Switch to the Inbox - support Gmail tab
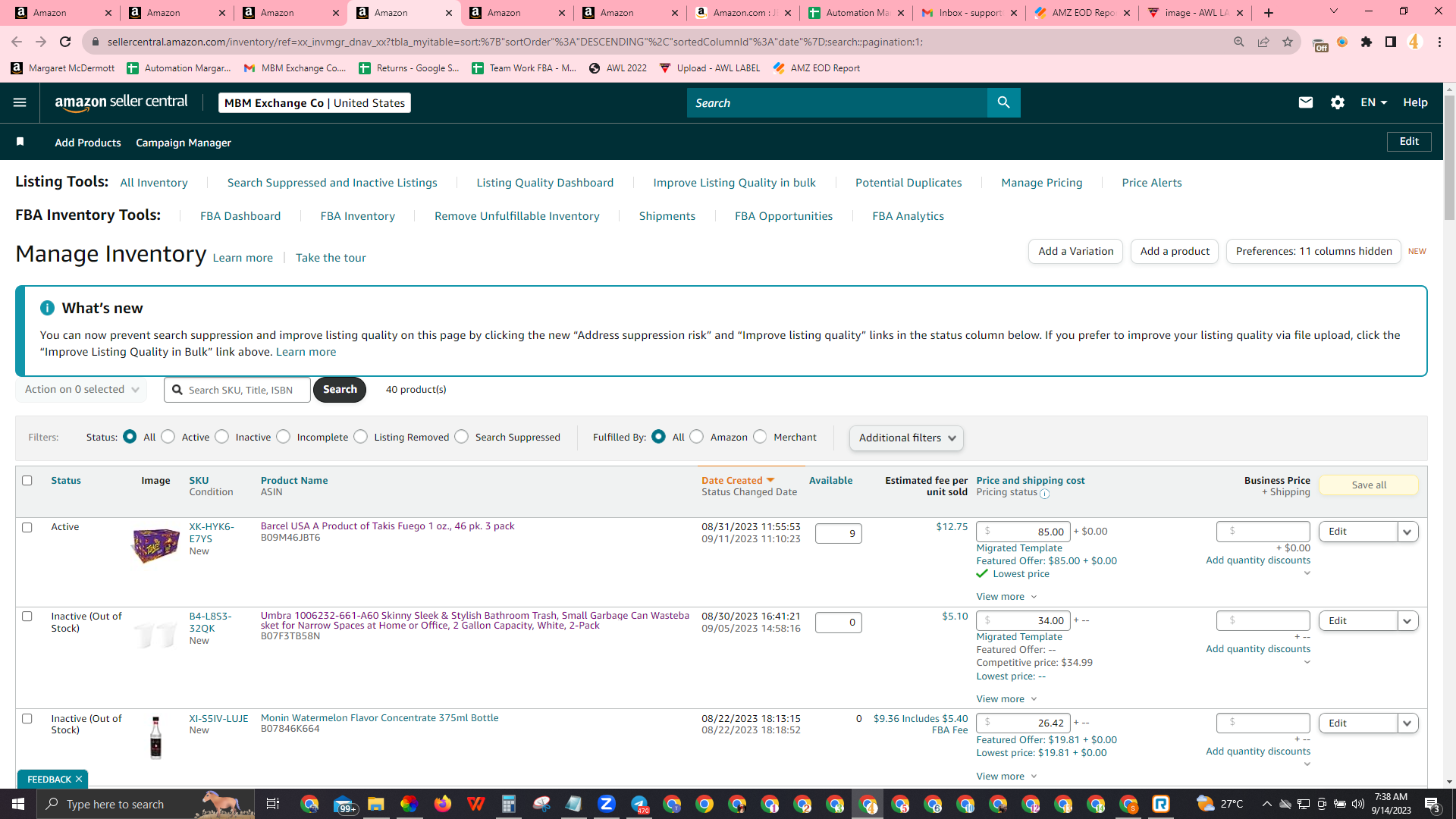The width and height of the screenshot is (1456, 819). pyautogui.click(x=970, y=13)
